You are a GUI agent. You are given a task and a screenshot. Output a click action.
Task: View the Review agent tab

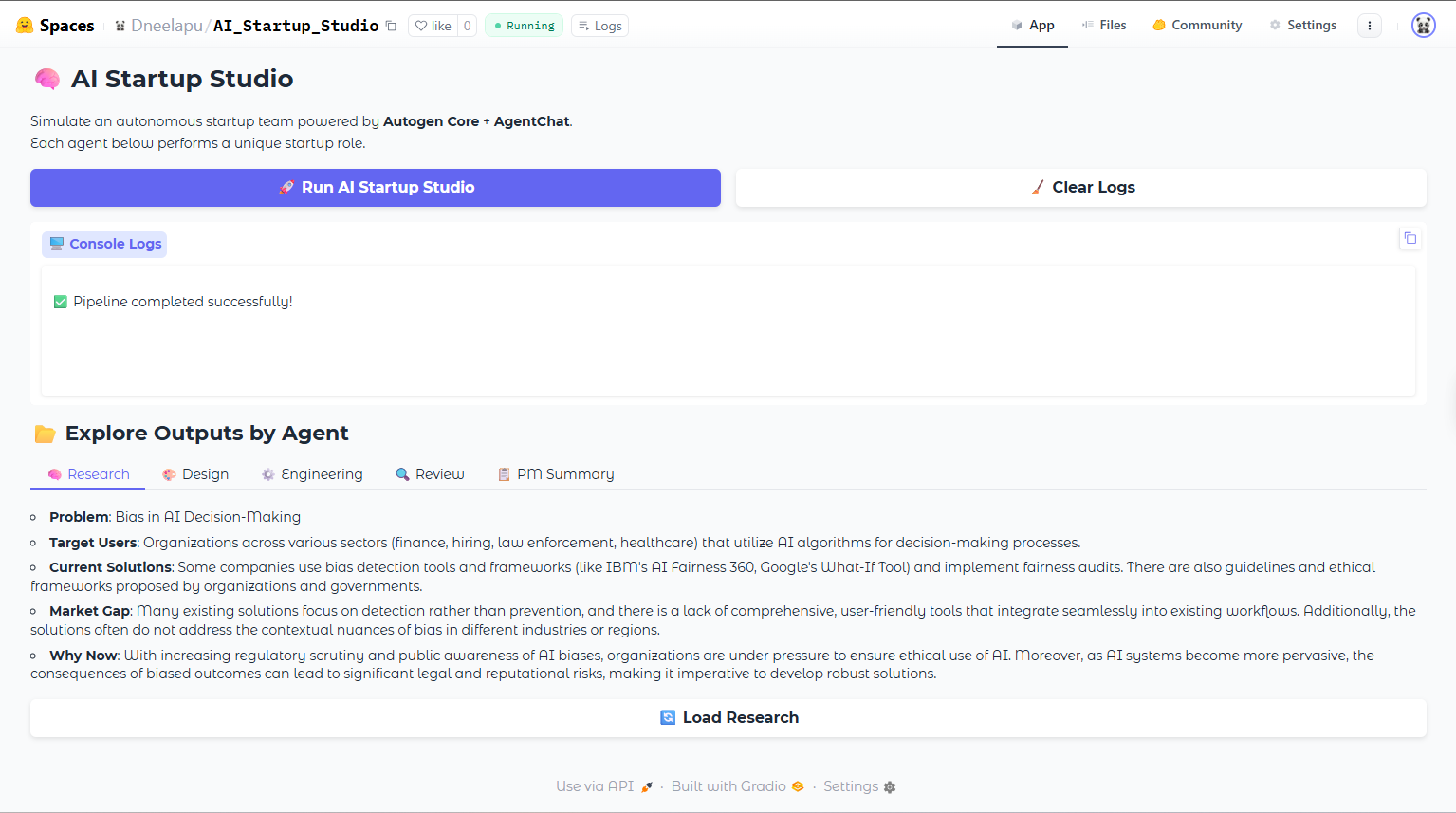click(x=430, y=474)
